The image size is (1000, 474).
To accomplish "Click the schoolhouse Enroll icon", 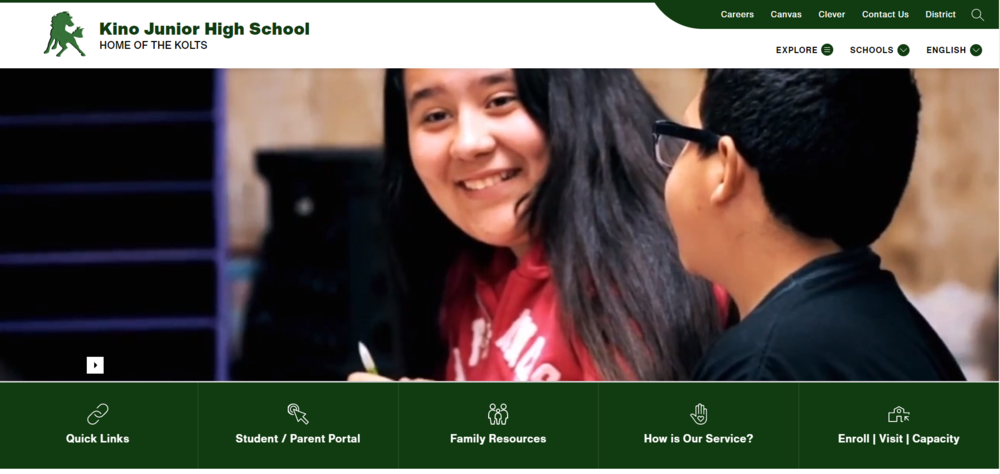I will tap(899, 415).
